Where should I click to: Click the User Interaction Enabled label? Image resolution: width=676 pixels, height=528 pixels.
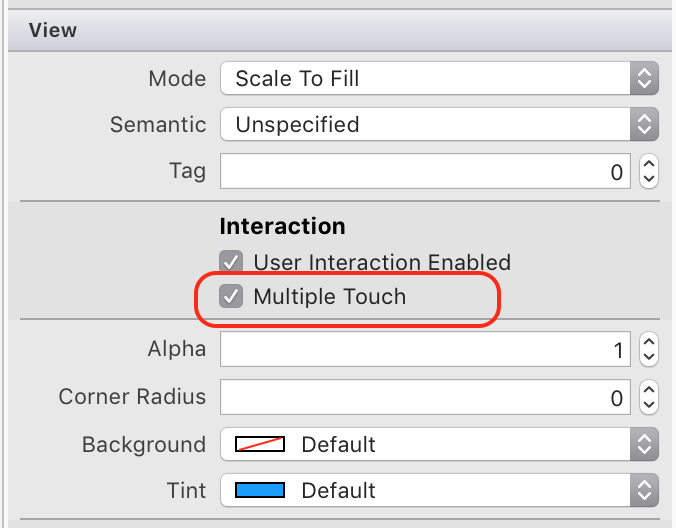click(x=382, y=262)
